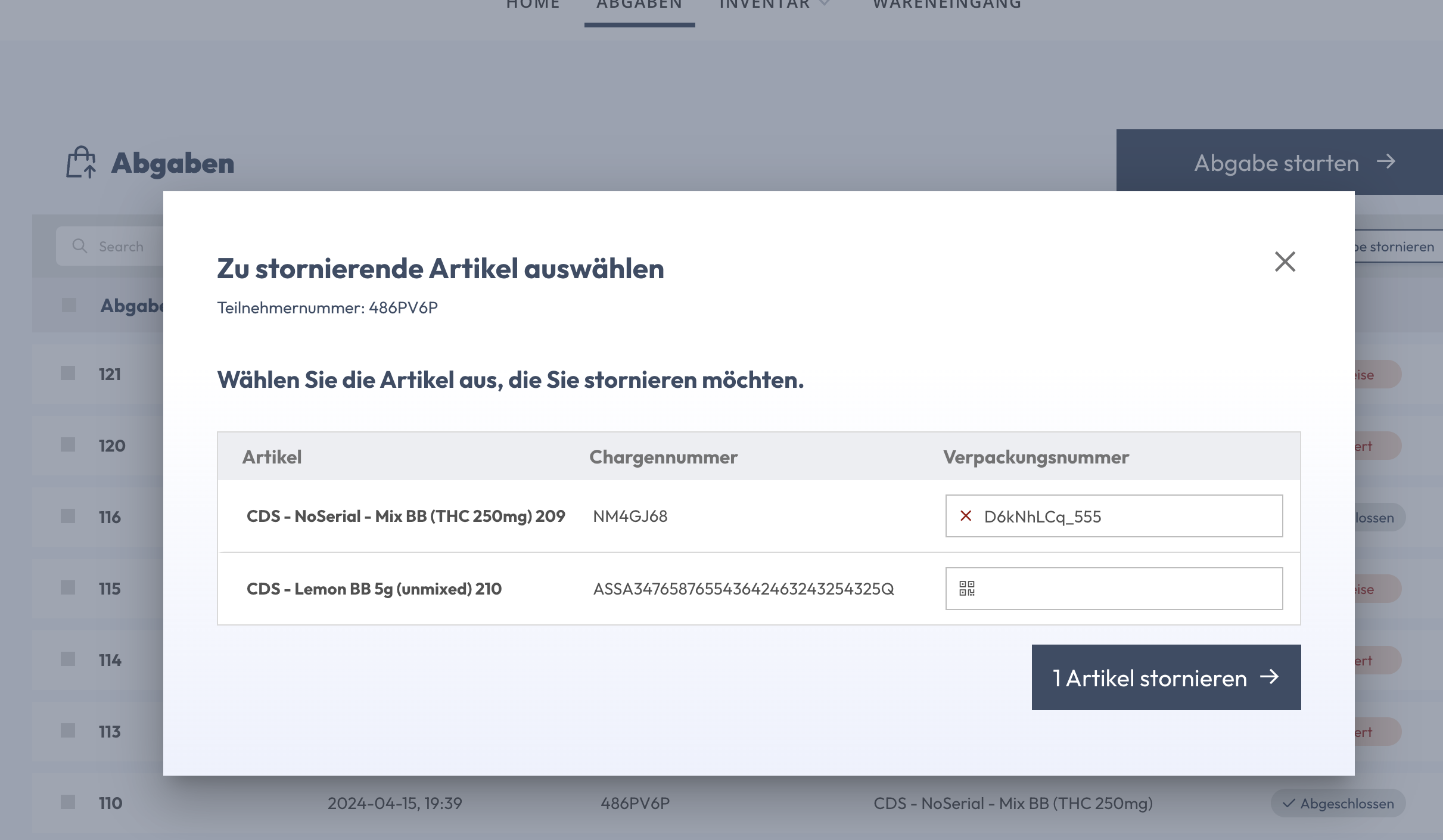Toggle the select-all checkbox in header
This screenshot has height=840, width=1443.
[69, 305]
